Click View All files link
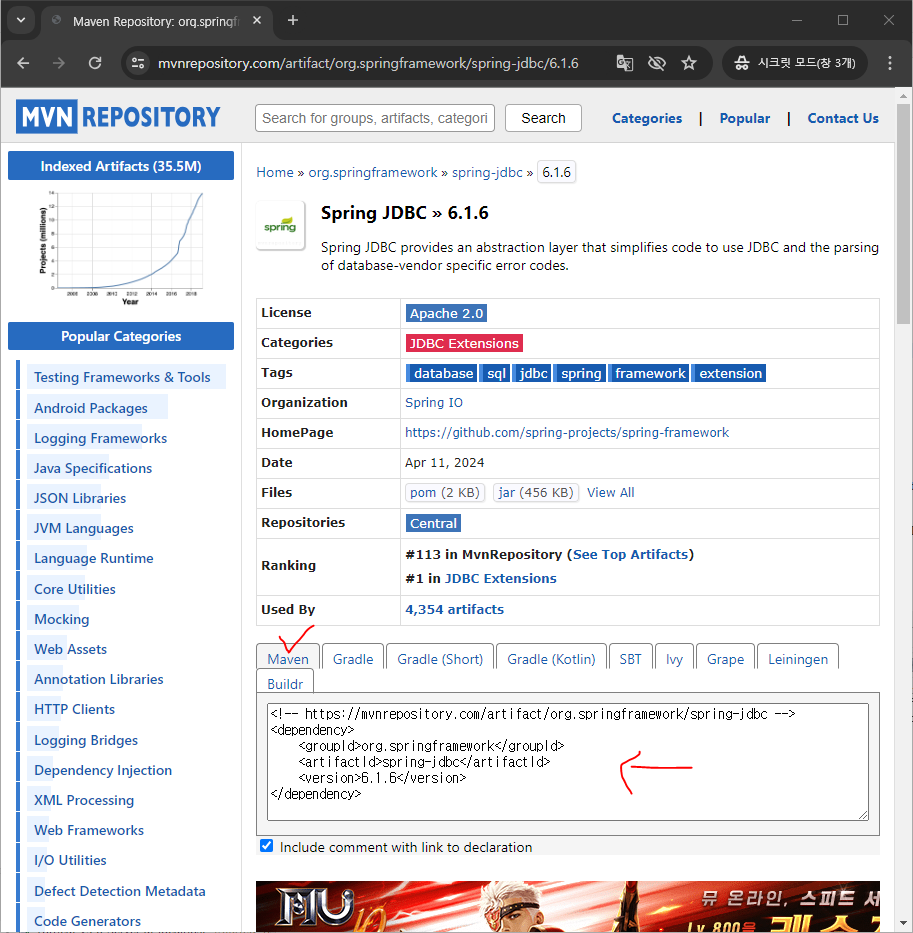This screenshot has width=913, height=933. (611, 493)
